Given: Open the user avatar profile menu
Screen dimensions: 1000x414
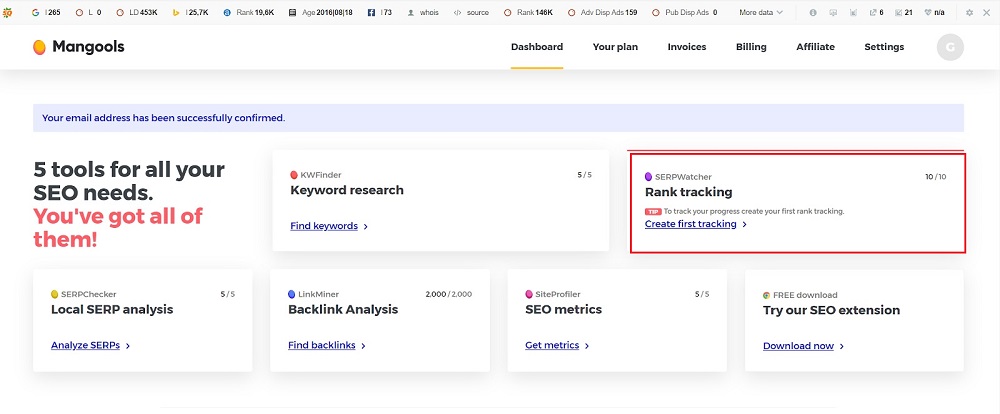Looking at the screenshot, I should click(950, 47).
